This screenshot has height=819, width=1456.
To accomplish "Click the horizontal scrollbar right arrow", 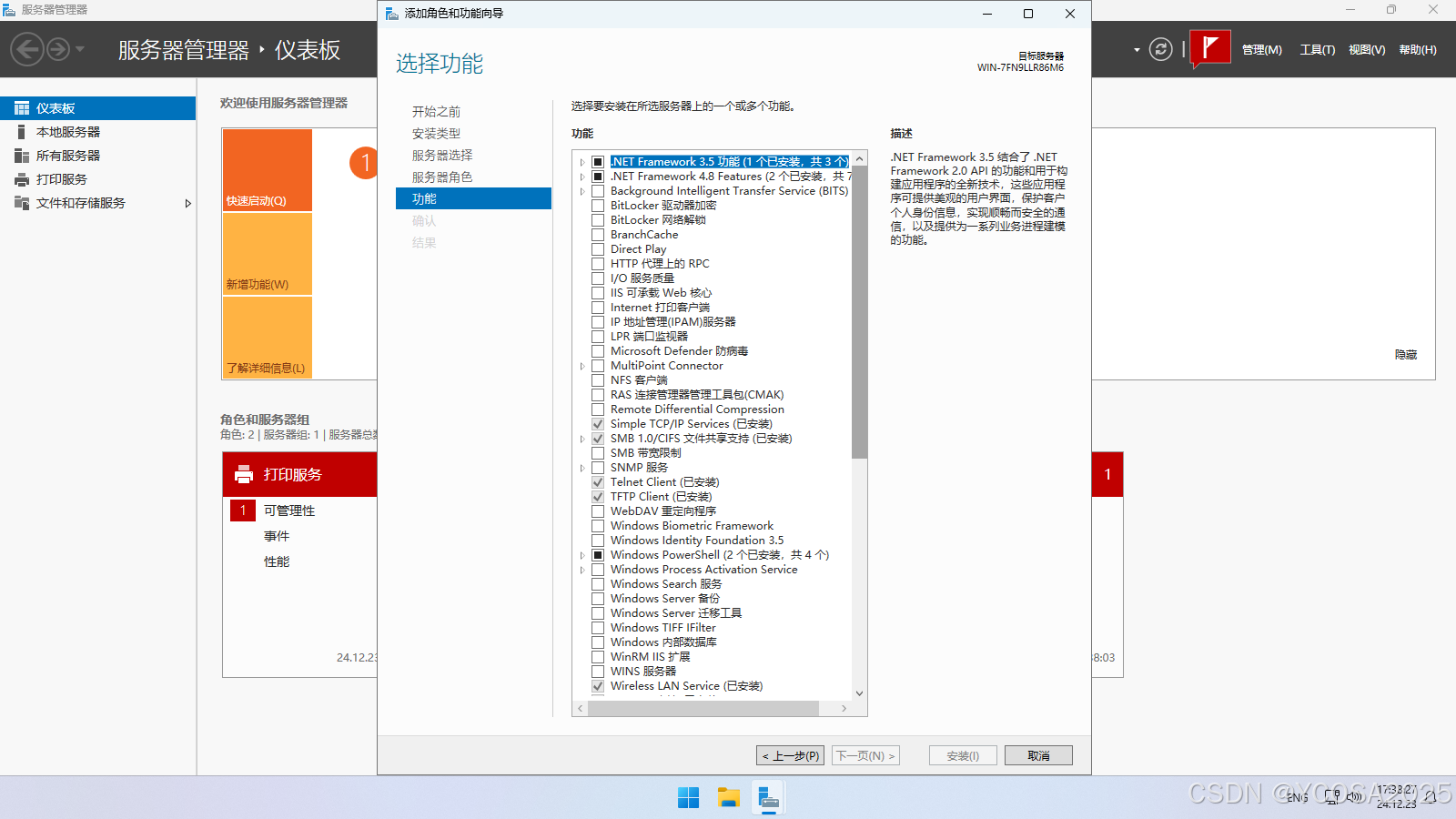I will (x=844, y=708).
